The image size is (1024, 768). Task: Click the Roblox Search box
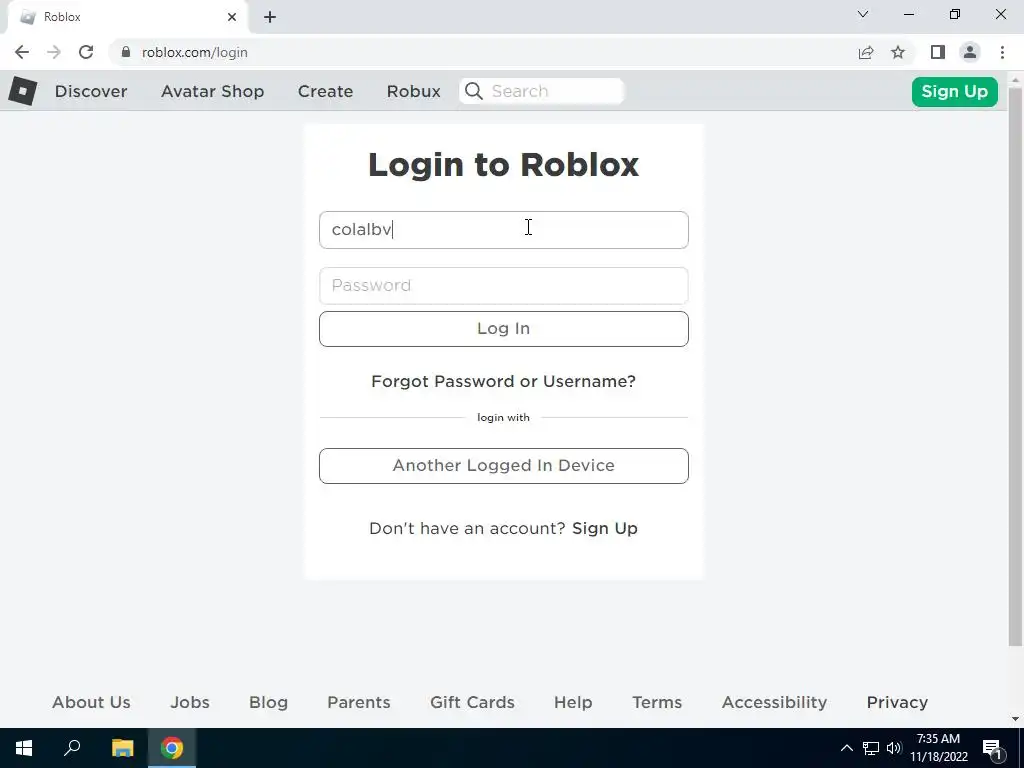[x=542, y=91]
